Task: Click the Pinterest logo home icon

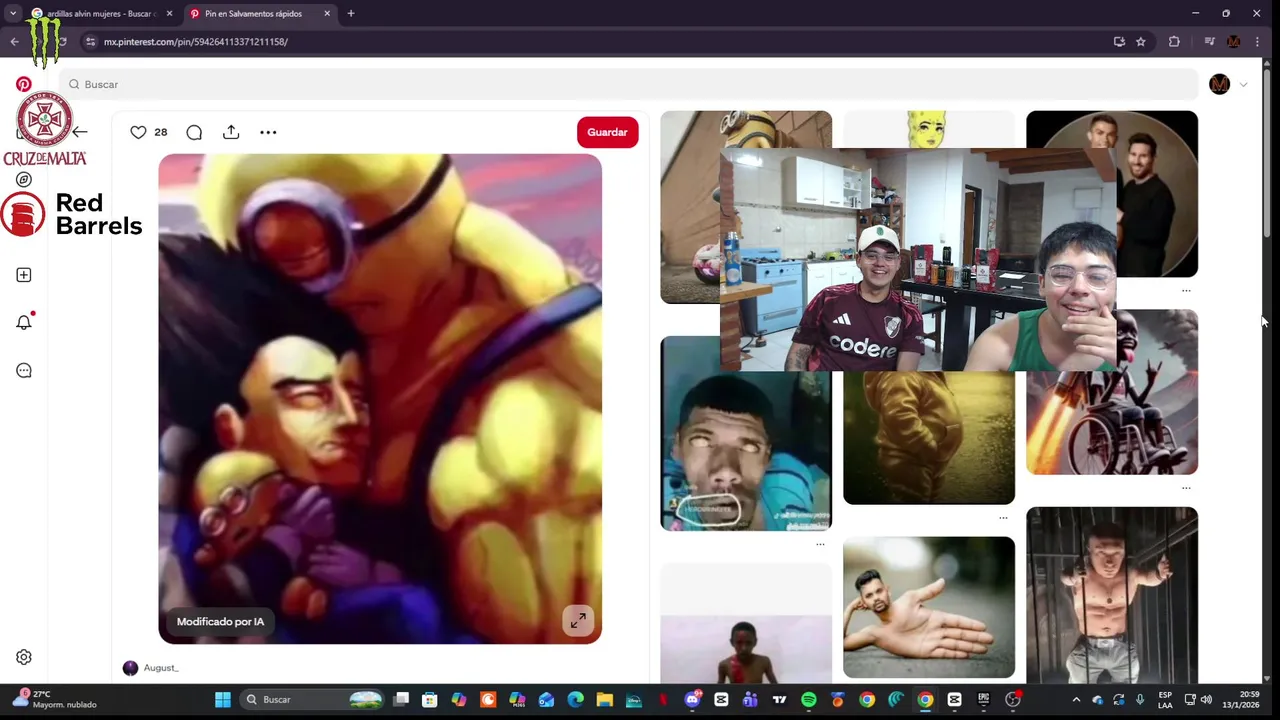Action: [23, 84]
